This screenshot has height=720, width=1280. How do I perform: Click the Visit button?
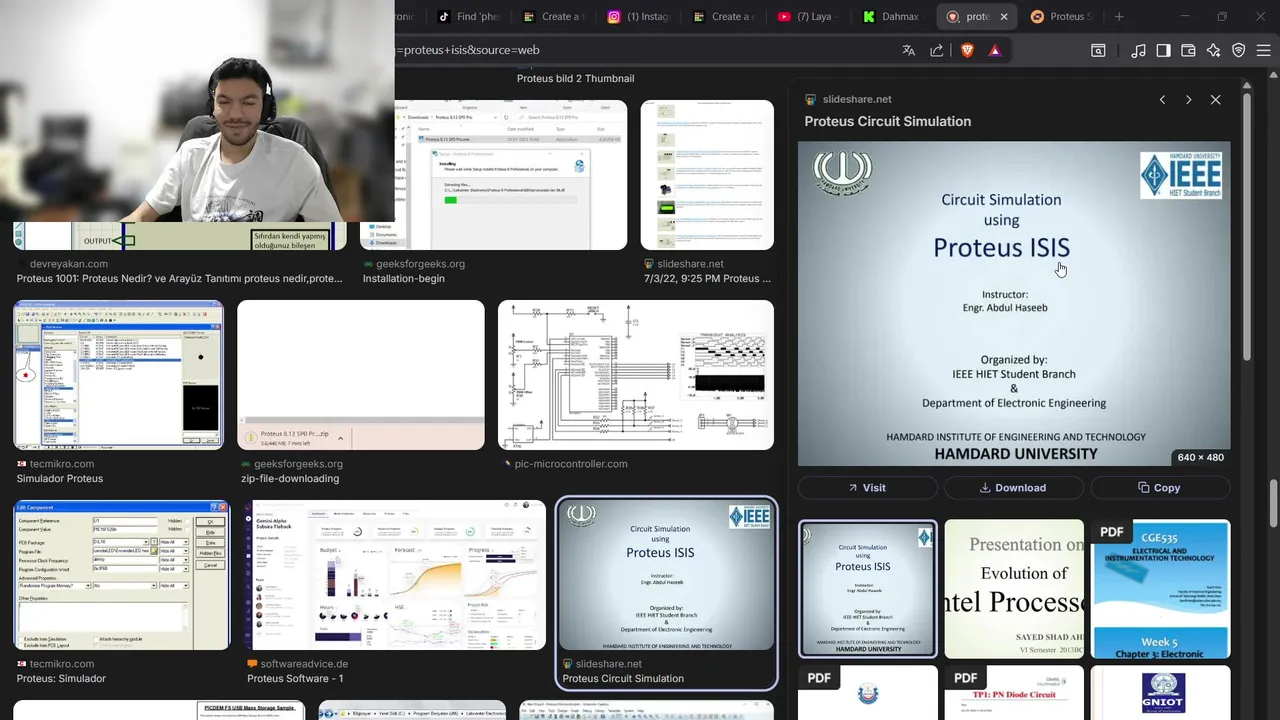(x=867, y=488)
